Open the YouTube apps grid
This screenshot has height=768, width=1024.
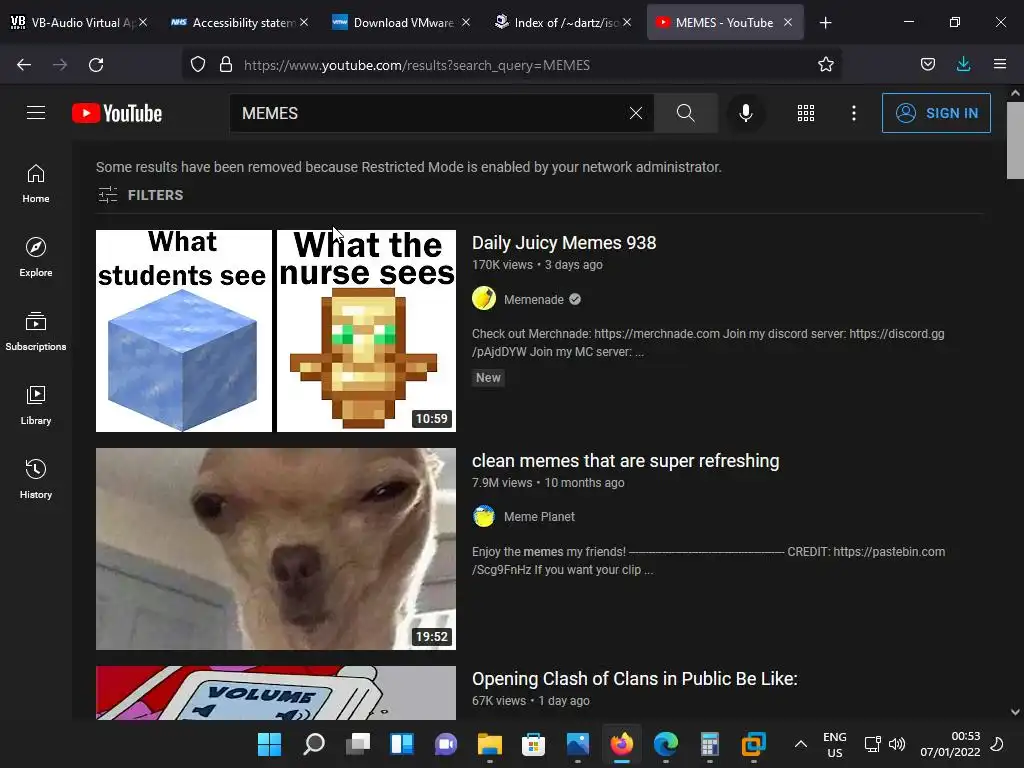point(805,113)
